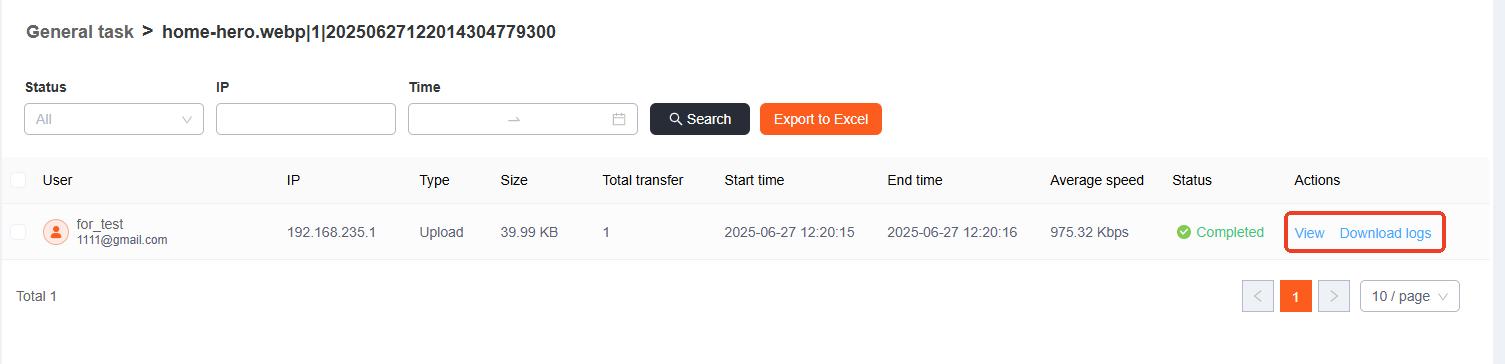Screen dimensions: 1505x364
Task: Click the Search button
Action: [700, 119]
